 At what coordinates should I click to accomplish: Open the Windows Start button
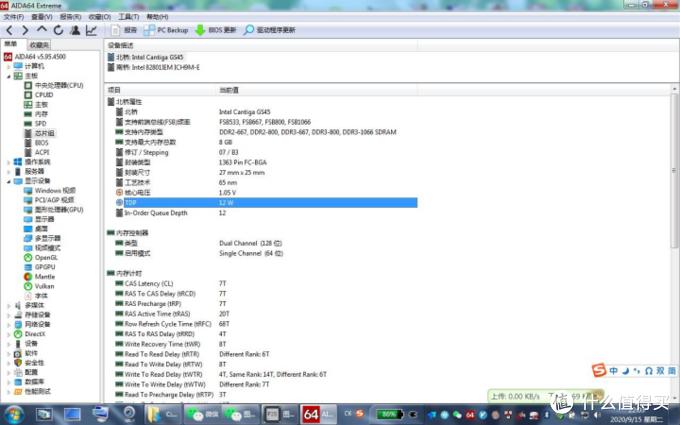click(x=14, y=414)
